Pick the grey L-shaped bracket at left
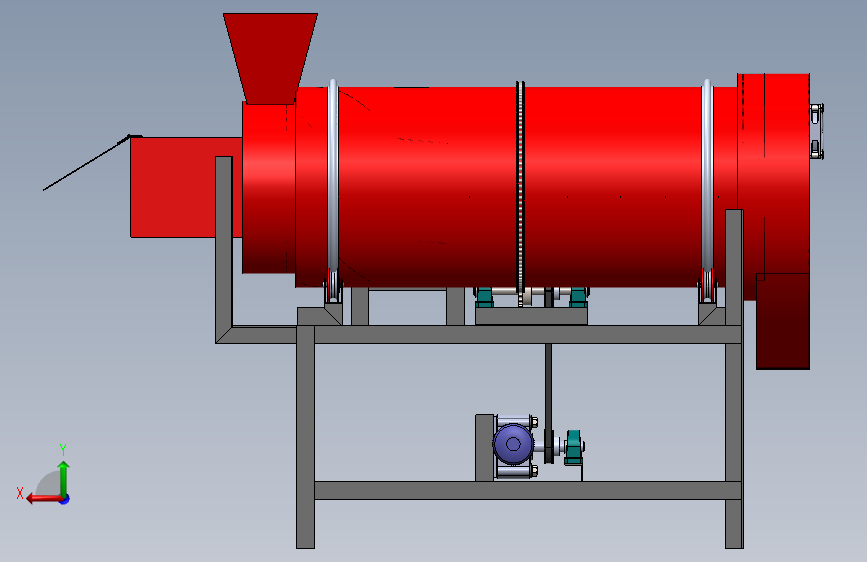This screenshot has width=867, height=562. pyautogui.click(x=224, y=249)
